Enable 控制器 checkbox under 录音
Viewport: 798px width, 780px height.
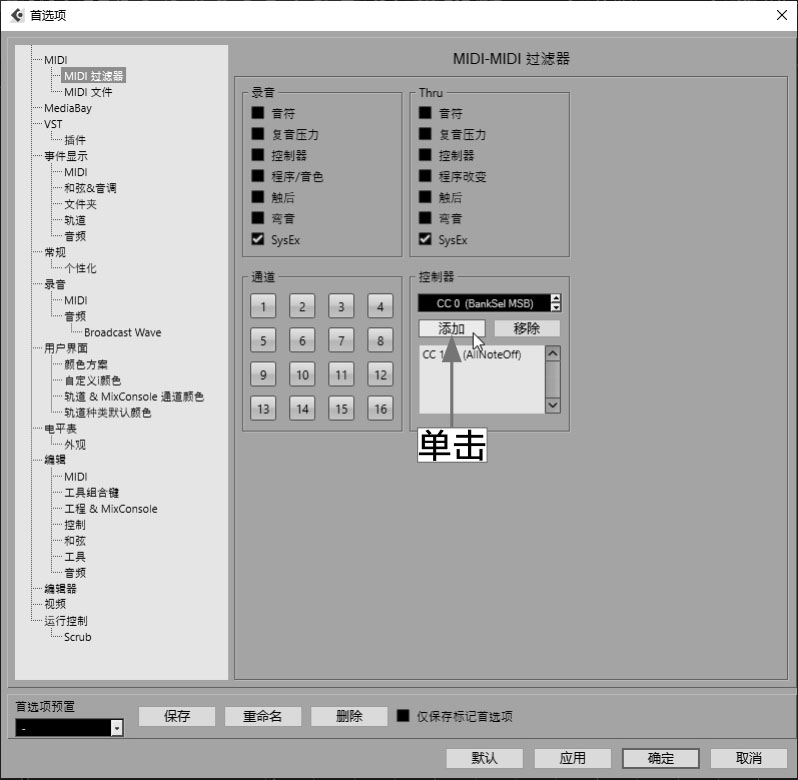[x=258, y=155]
